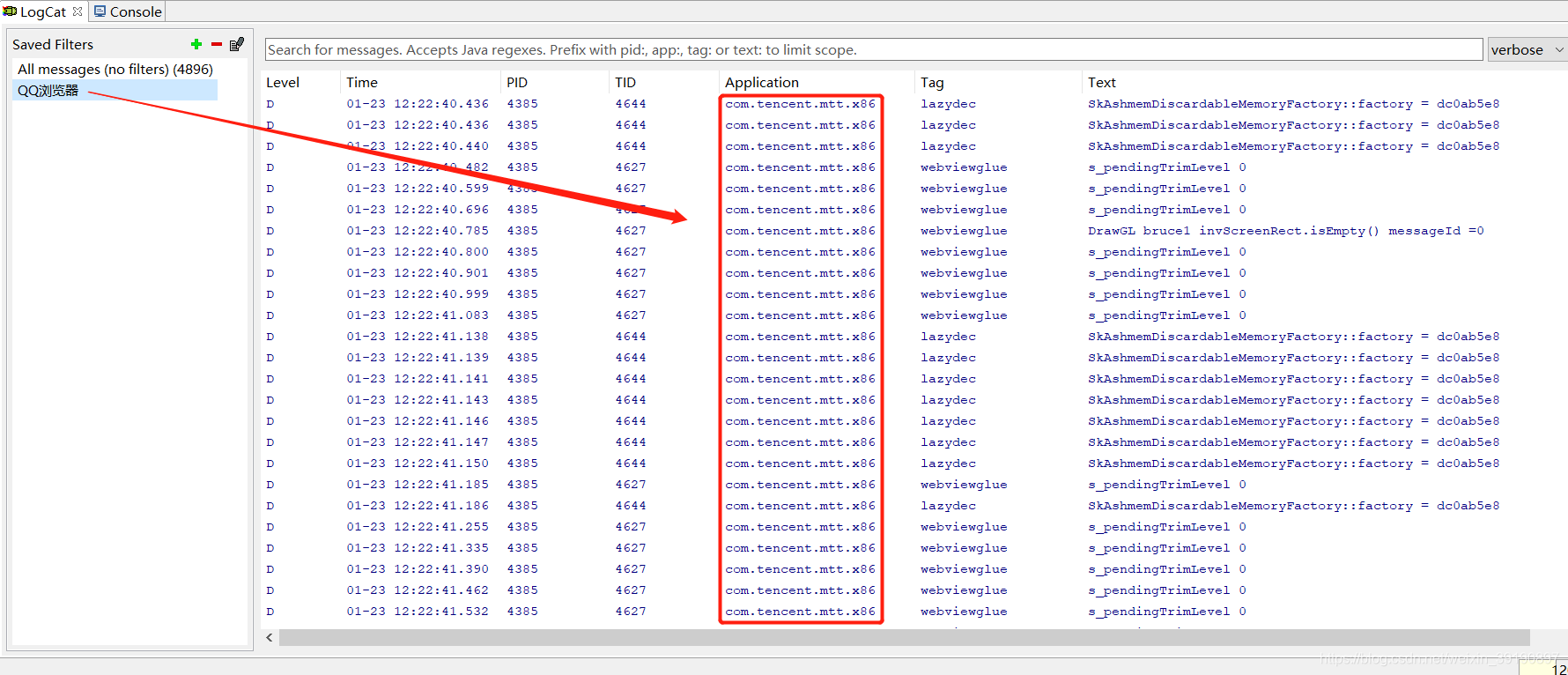Select log row timed 12:22:40.901

913,273
